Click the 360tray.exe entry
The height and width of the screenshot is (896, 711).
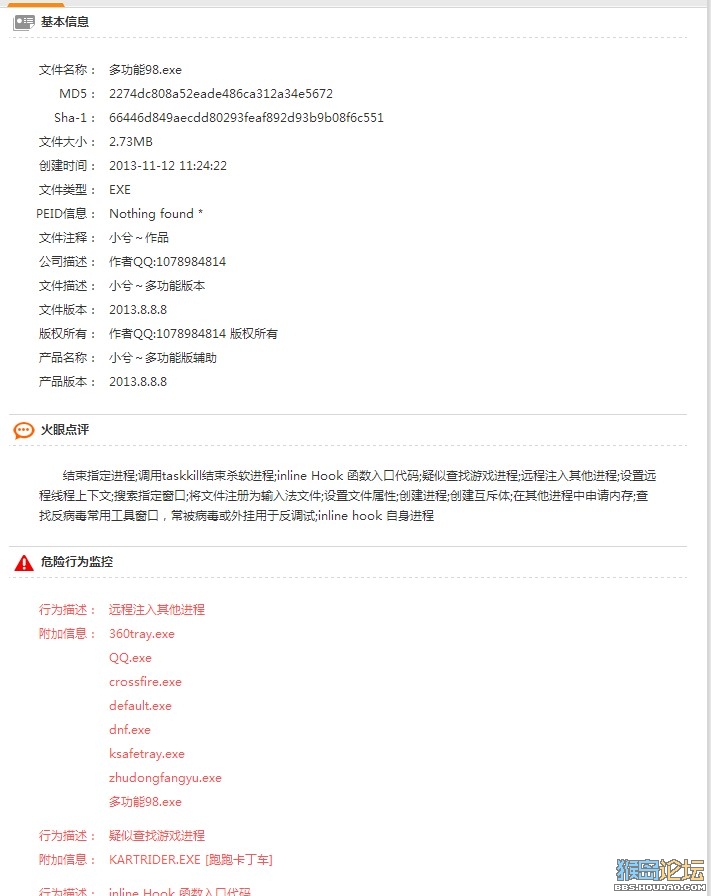[x=142, y=634]
